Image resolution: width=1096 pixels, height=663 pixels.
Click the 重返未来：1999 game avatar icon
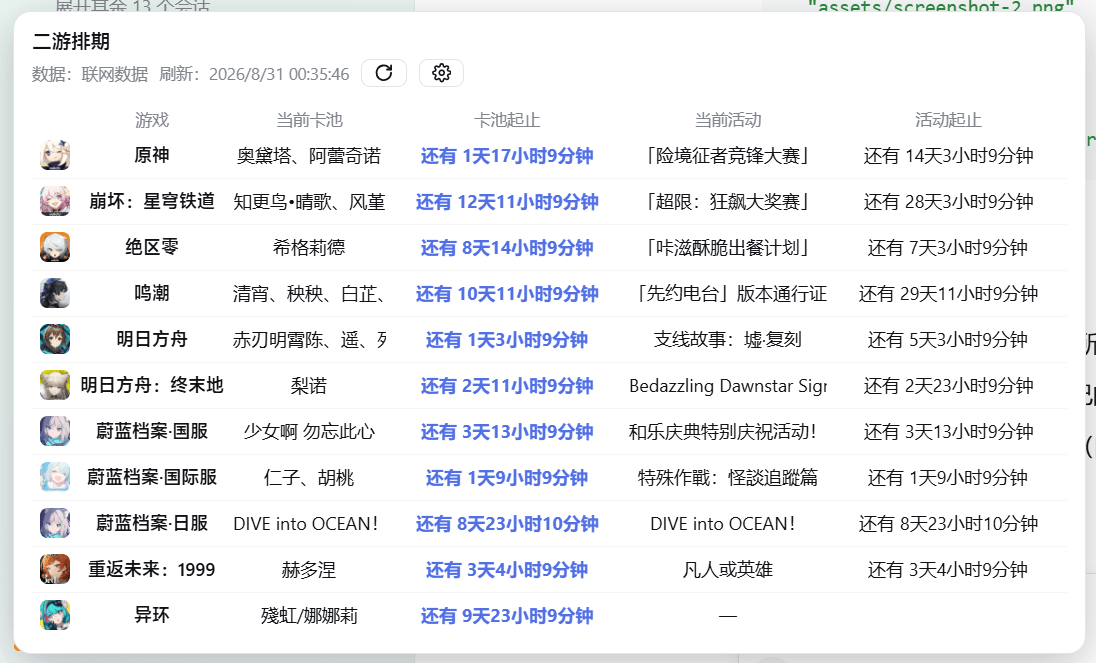55,569
